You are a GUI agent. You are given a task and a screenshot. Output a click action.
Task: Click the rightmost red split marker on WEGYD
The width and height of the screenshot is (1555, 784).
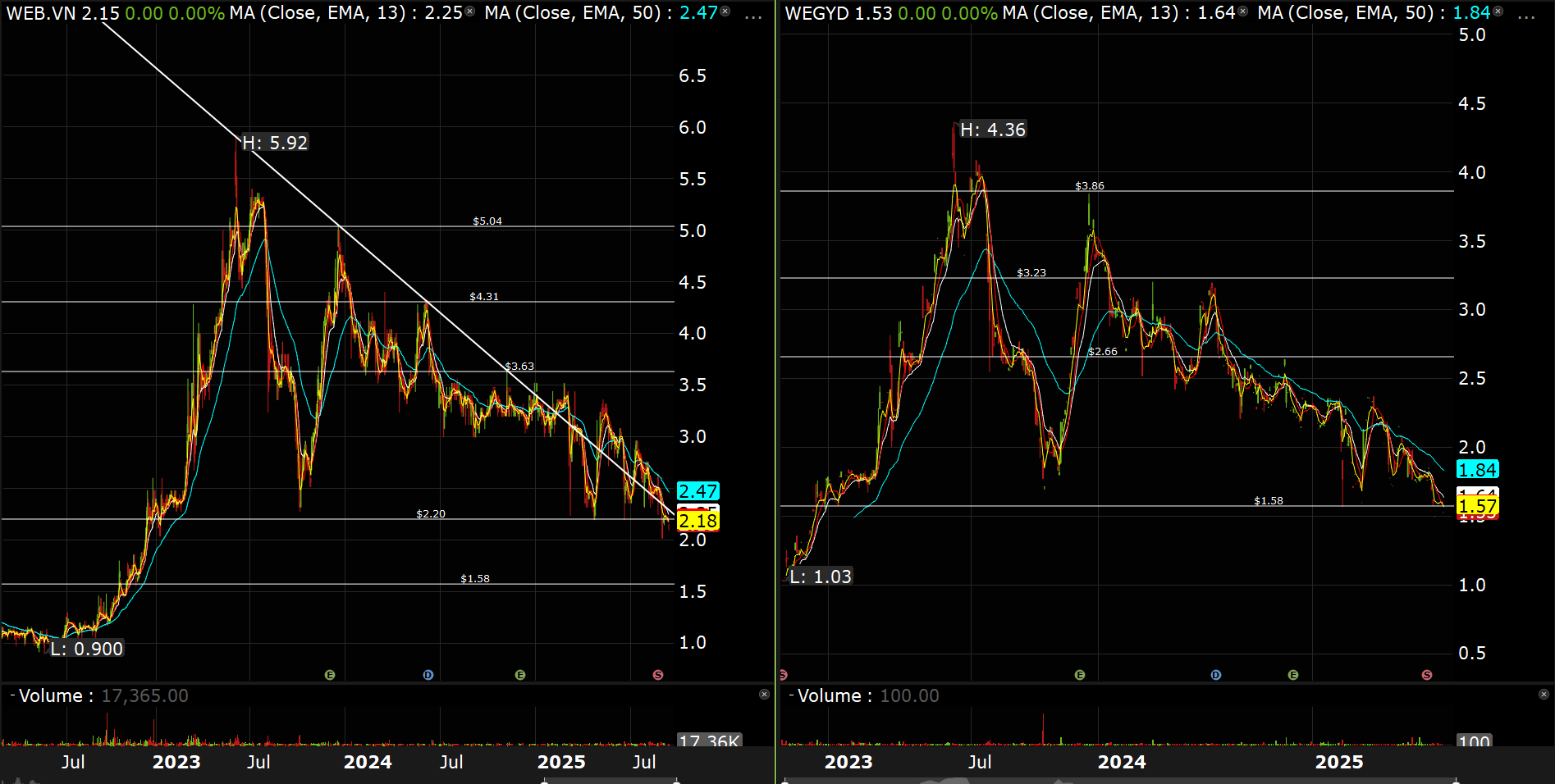coord(1427,675)
